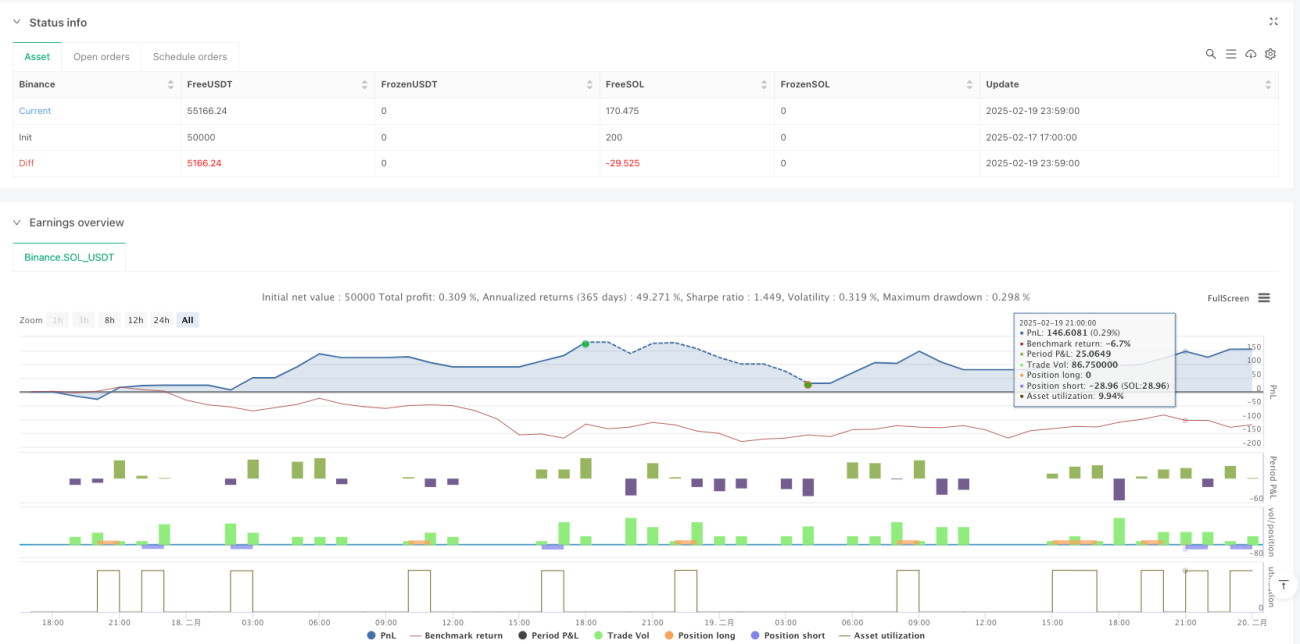Image resolution: width=1300 pixels, height=644 pixels.
Task: Collapse the Earnings overview section
Action: click(x=17, y=222)
